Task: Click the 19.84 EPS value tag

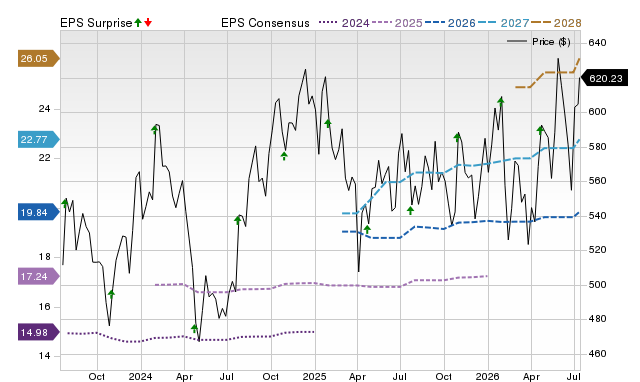Action: click(38, 213)
